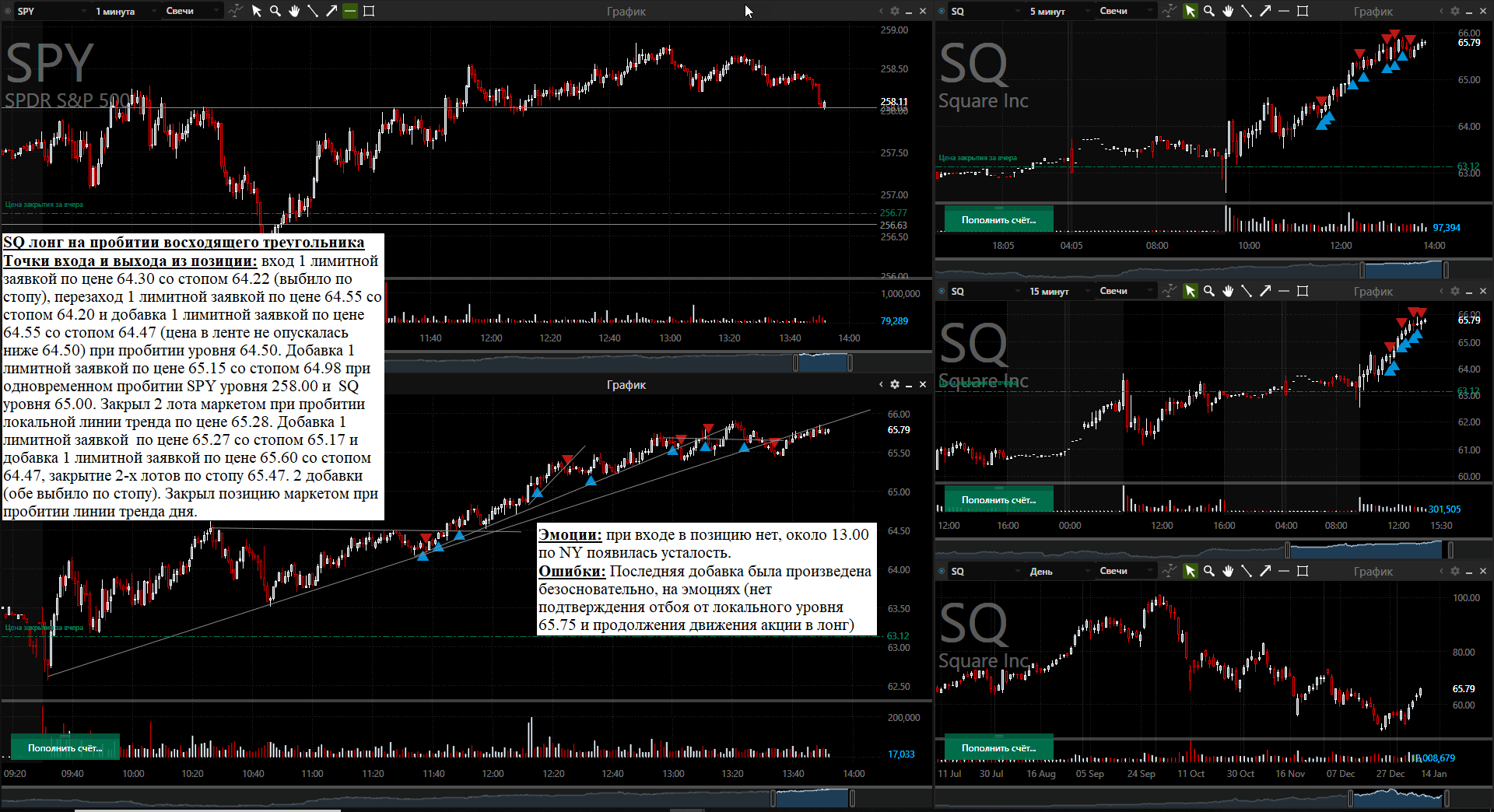Image resolution: width=1494 pixels, height=812 pixels.
Task: Open the SPY symbol dropdown
Action: [51, 11]
